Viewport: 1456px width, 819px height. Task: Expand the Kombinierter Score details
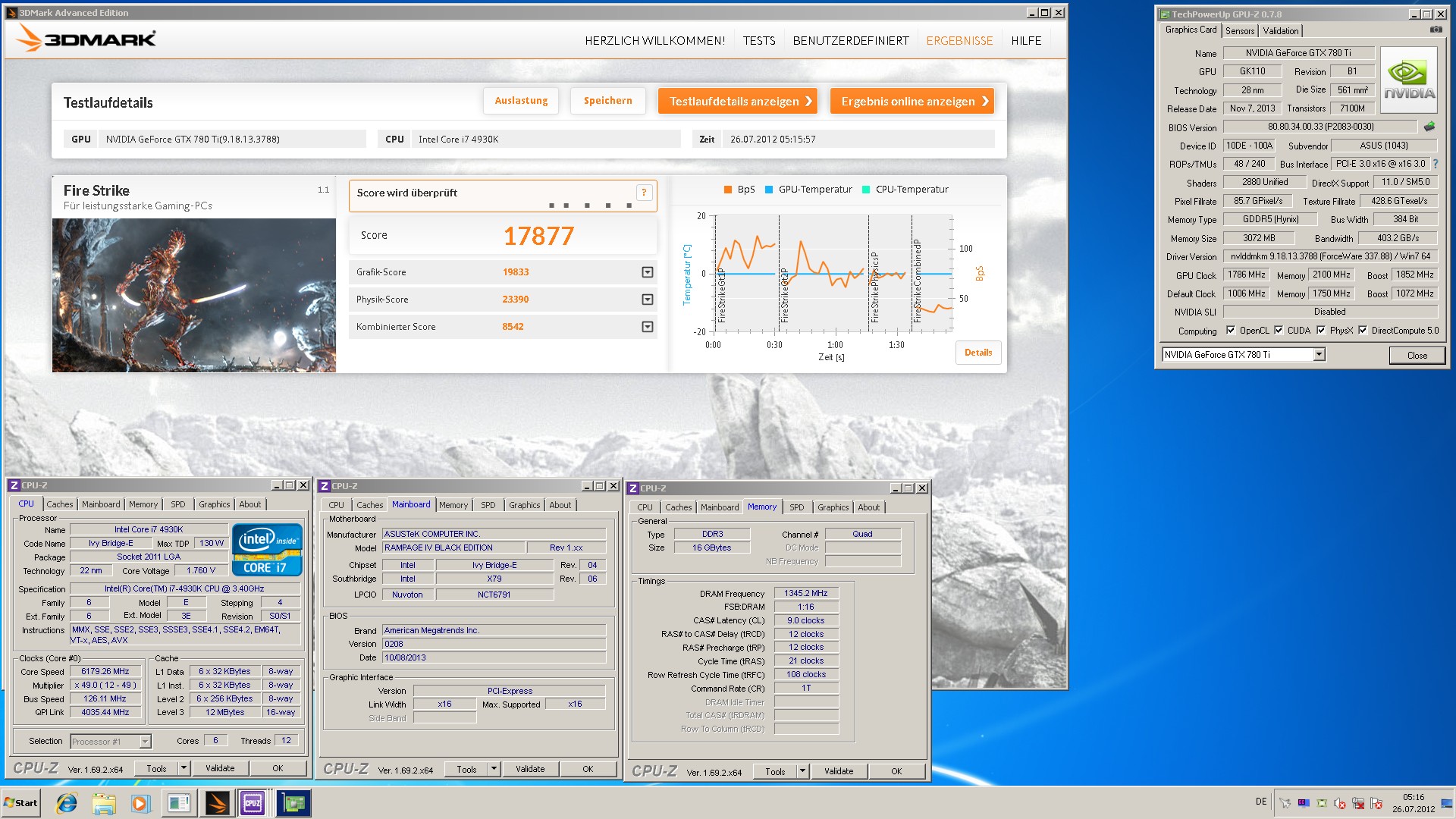(x=648, y=327)
